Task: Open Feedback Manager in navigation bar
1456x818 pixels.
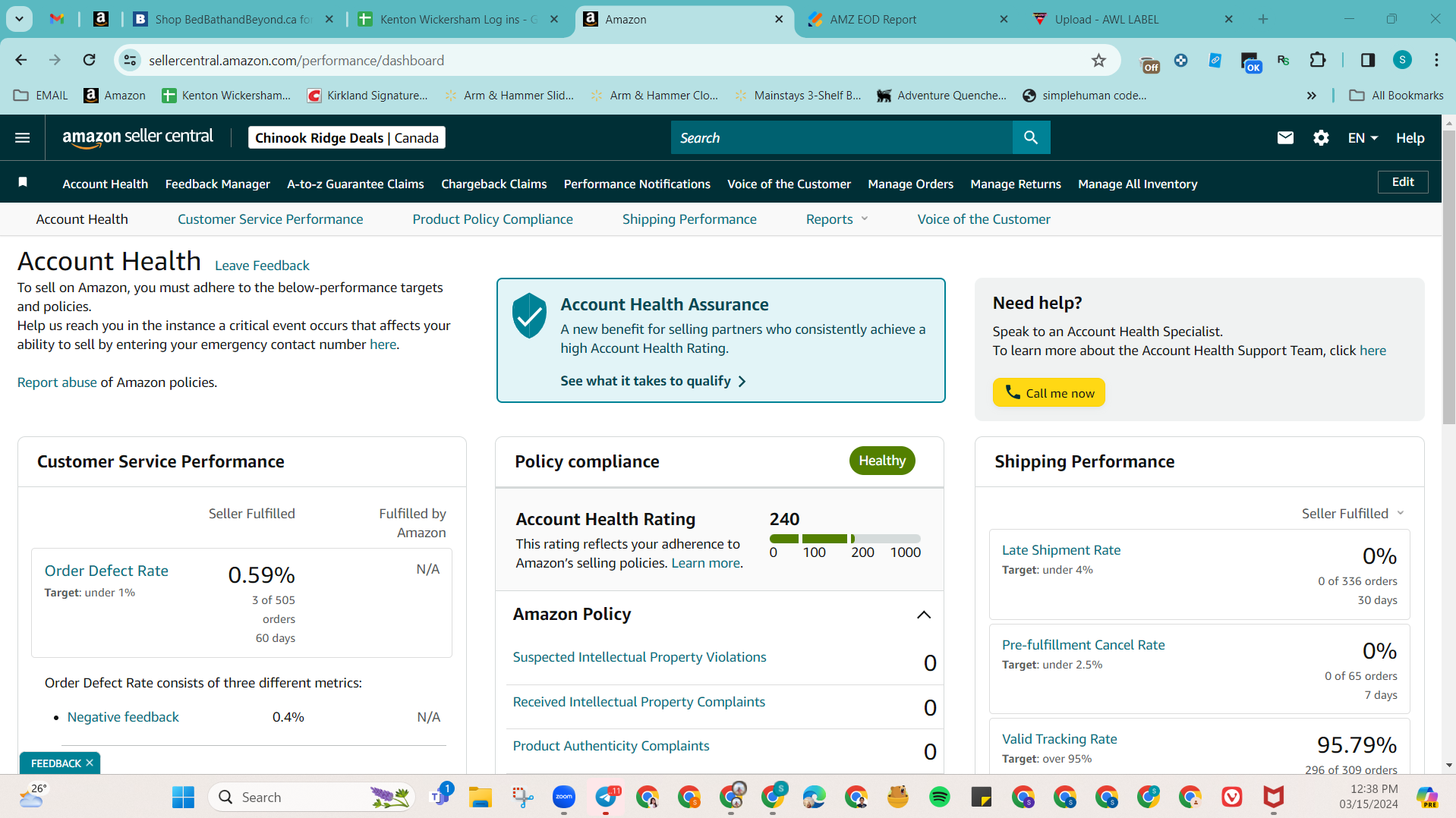Action: pyautogui.click(x=218, y=184)
